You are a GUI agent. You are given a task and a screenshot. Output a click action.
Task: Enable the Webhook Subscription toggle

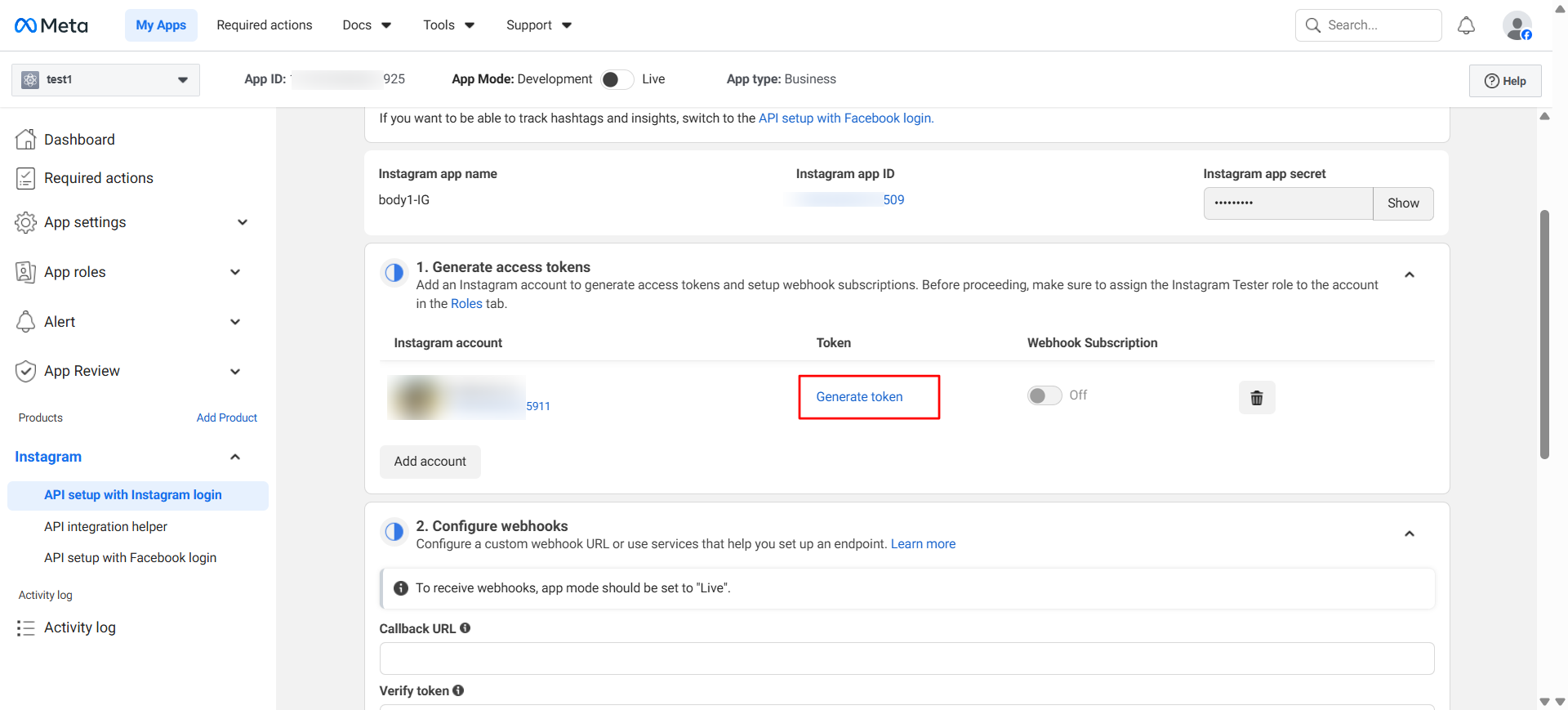pos(1044,395)
